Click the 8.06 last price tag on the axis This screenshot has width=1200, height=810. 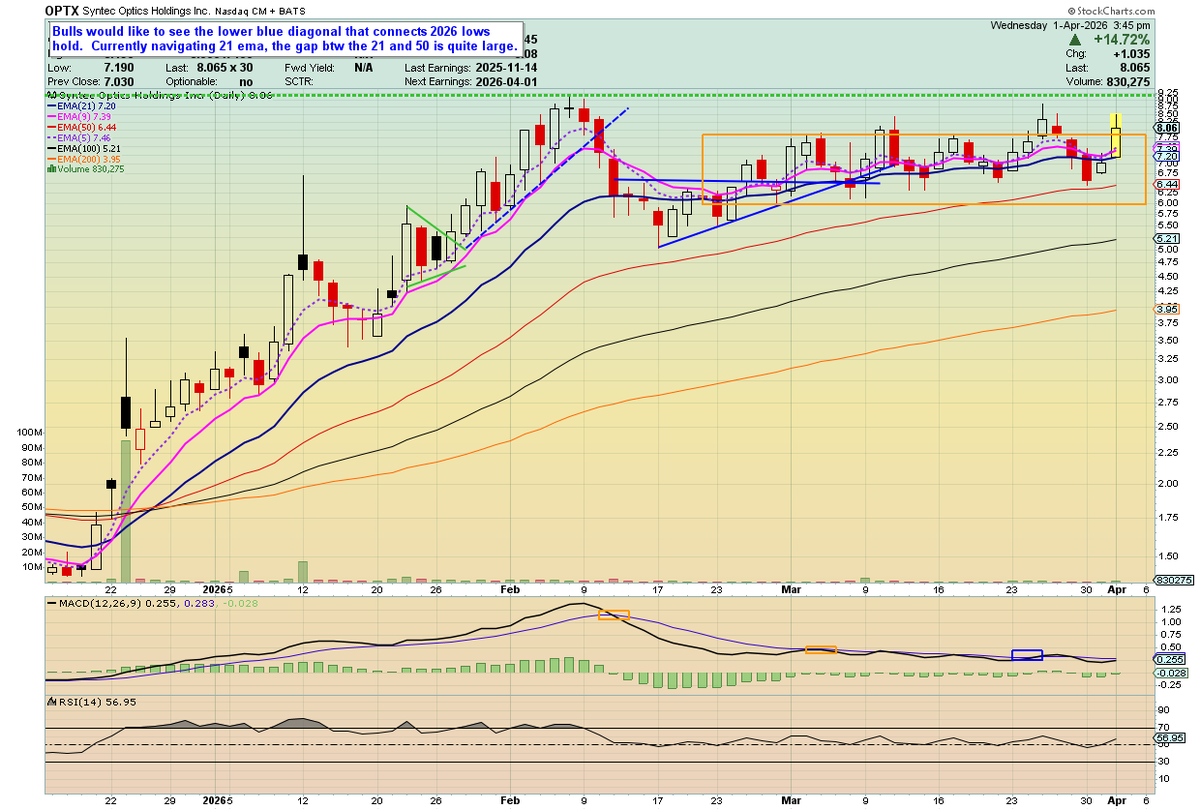[1166, 129]
